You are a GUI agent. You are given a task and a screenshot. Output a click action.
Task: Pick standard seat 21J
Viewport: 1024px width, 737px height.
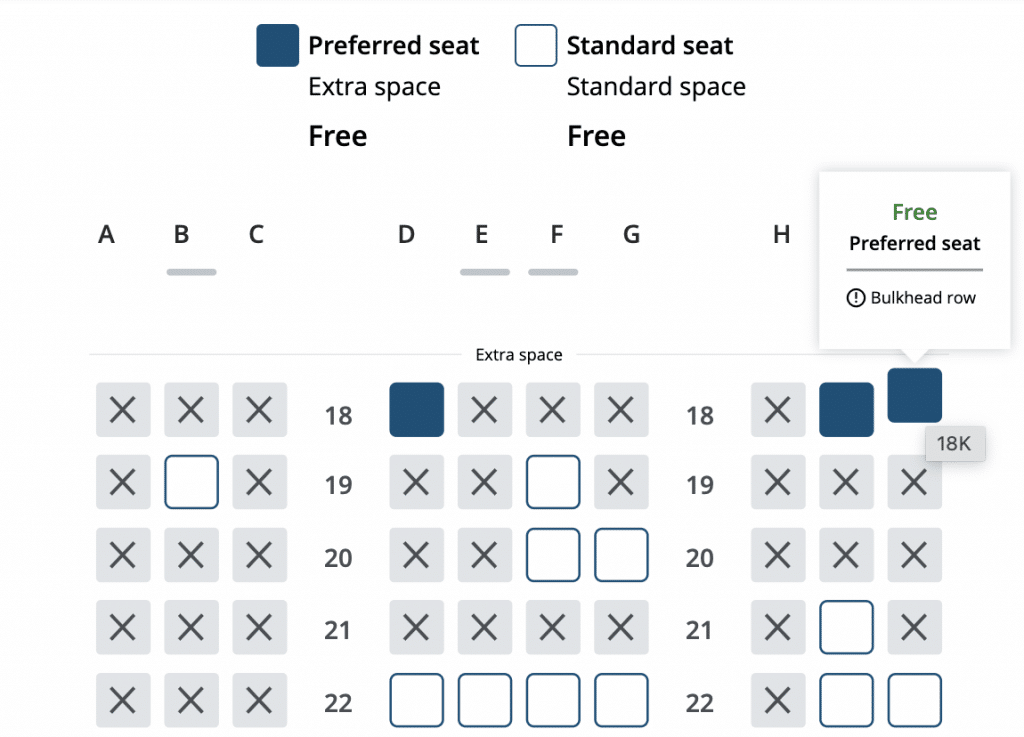point(846,627)
